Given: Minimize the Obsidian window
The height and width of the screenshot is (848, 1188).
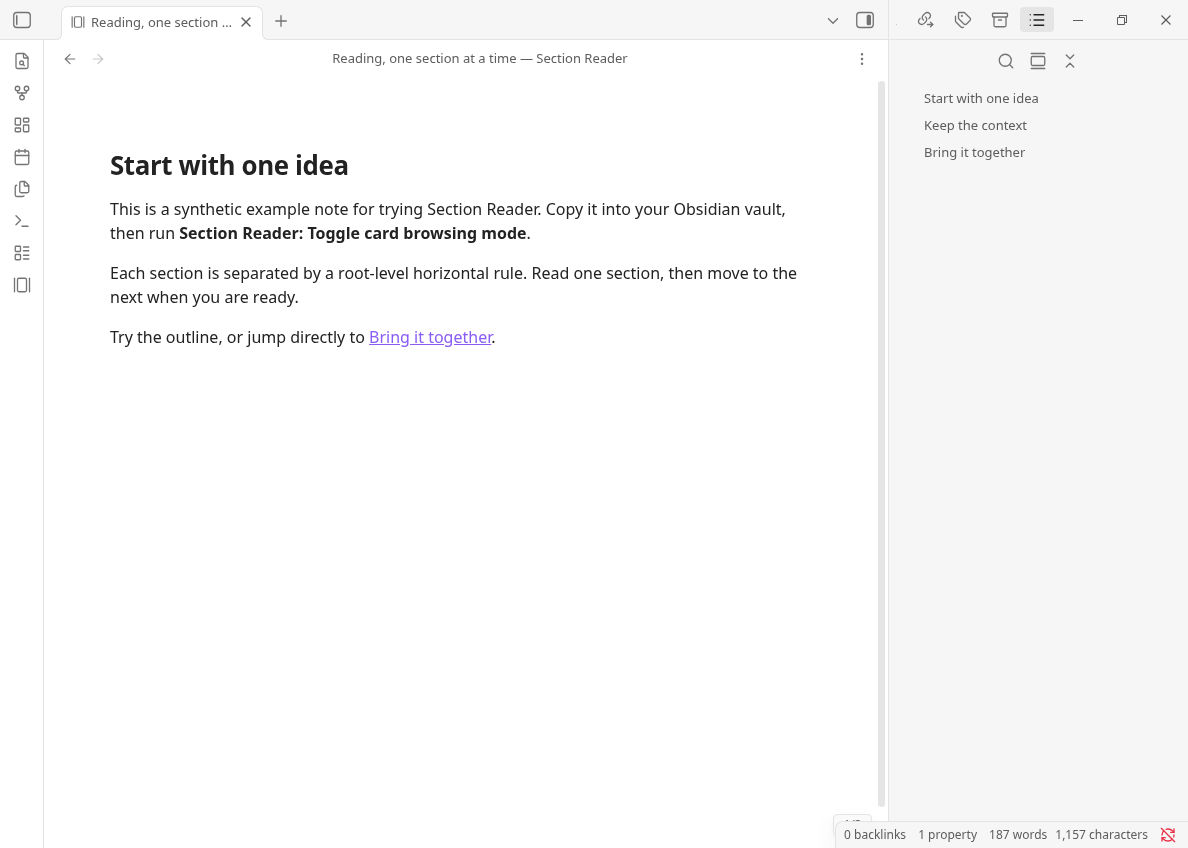Looking at the screenshot, I should (x=1077, y=20).
